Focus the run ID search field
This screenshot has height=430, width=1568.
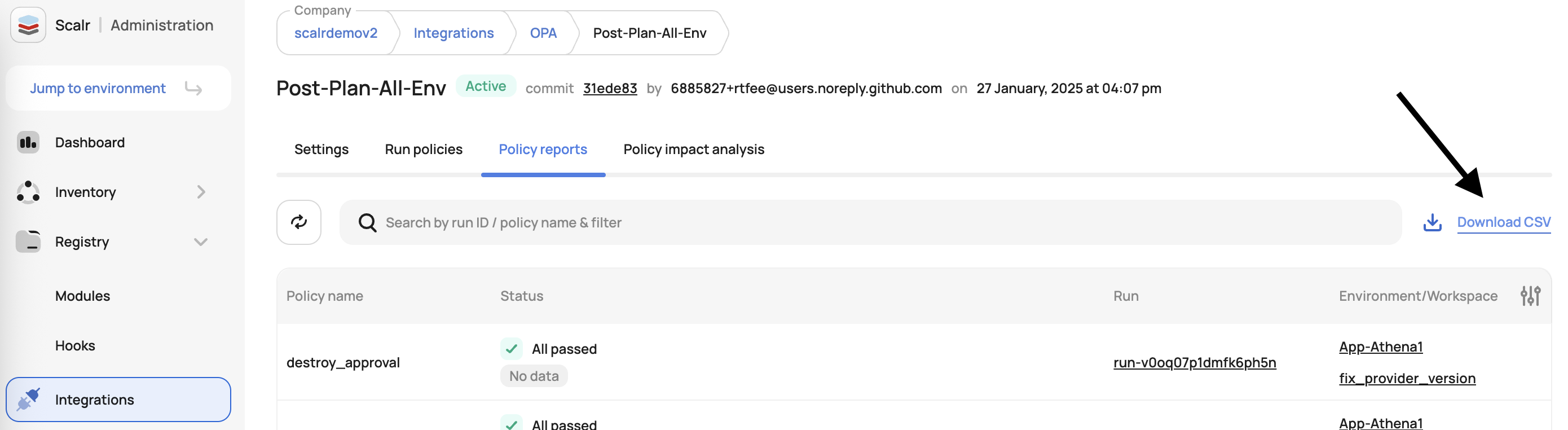[870, 222]
